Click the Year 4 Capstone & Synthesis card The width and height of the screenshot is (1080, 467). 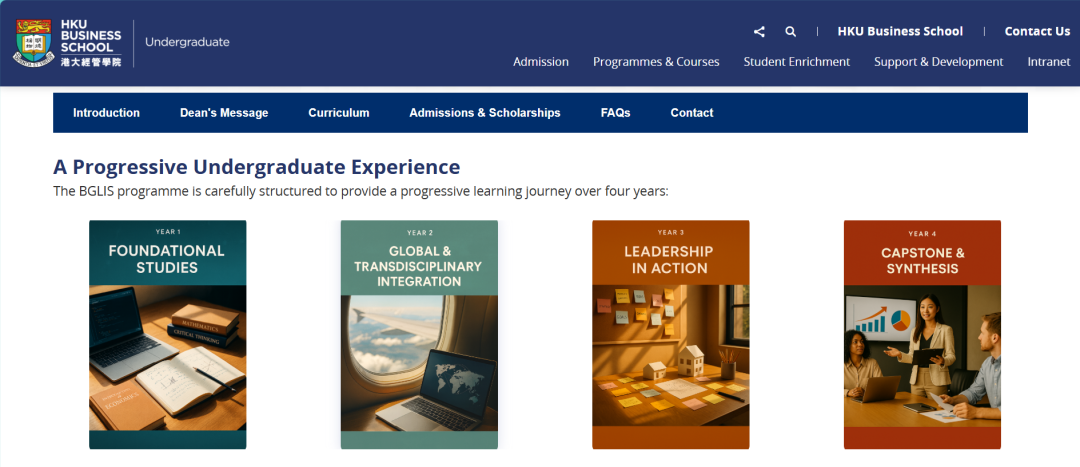point(922,334)
